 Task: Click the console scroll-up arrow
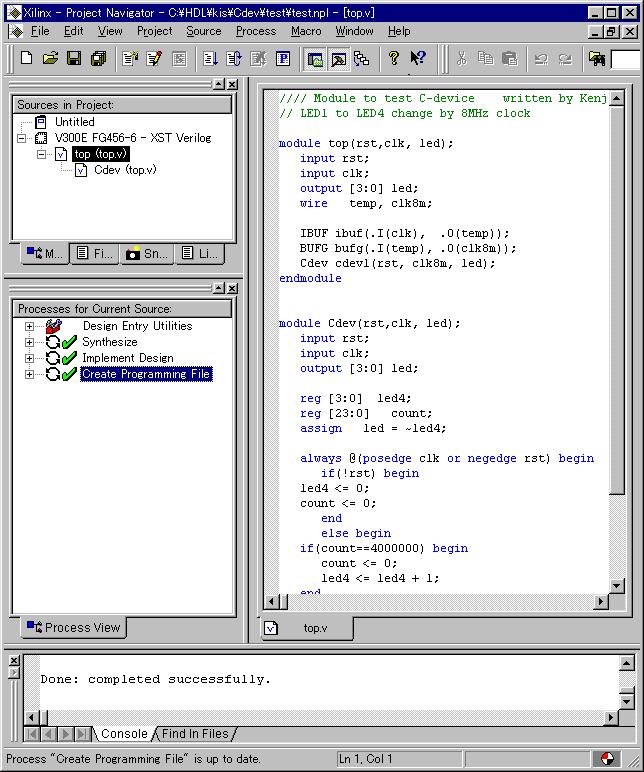tap(626, 664)
